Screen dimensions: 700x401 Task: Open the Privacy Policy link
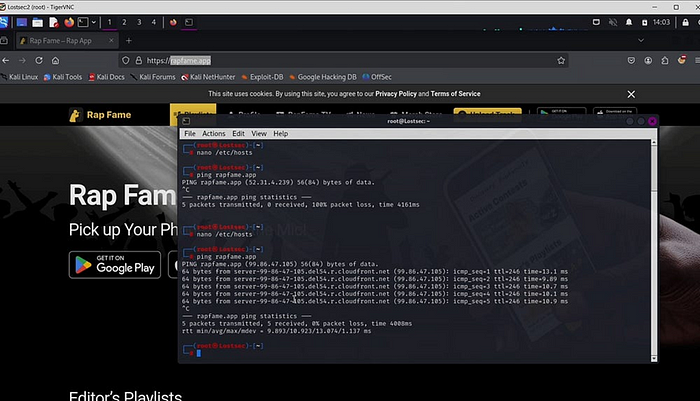(x=396, y=94)
